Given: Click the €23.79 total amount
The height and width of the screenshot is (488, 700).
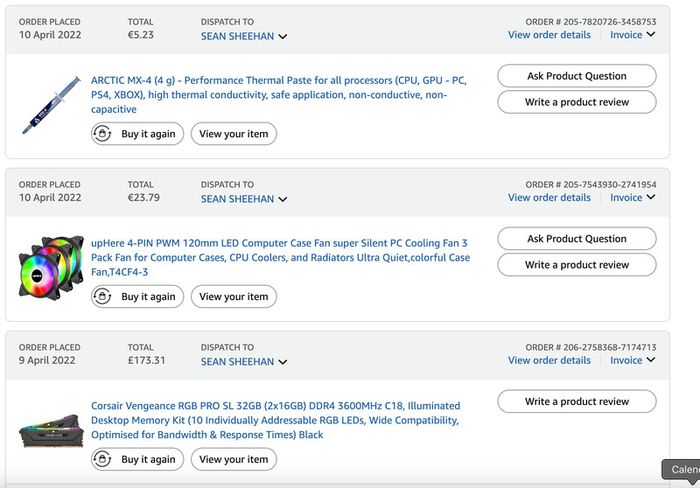Looking at the screenshot, I should click(x=144, y=197).
